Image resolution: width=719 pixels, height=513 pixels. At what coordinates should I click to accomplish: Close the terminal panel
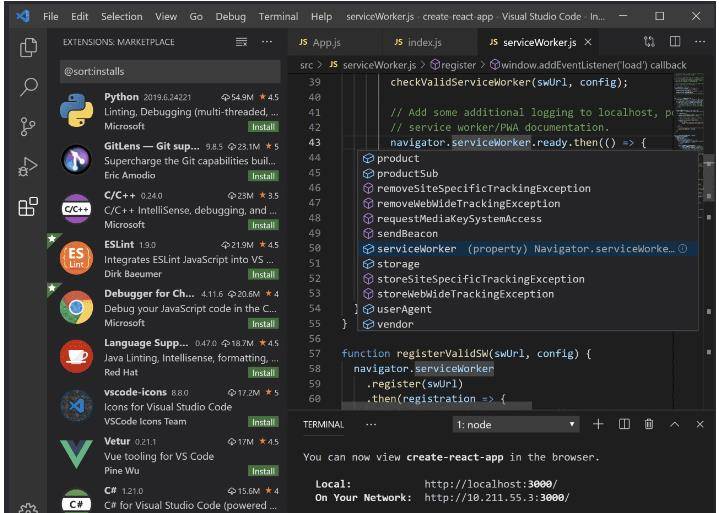pos(700,425)
